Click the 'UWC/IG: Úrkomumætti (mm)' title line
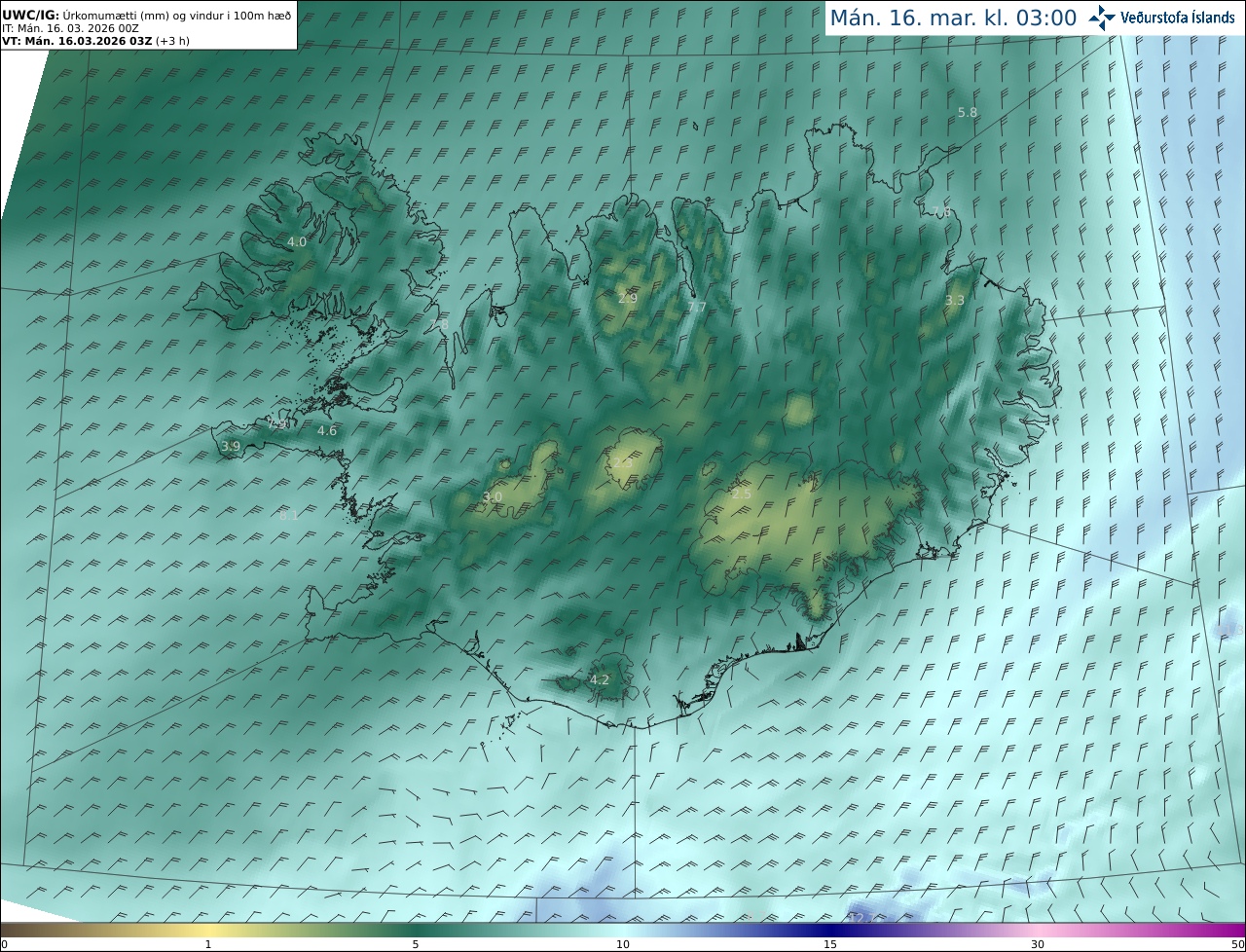The image size is (1246, 952). point(146,16)
